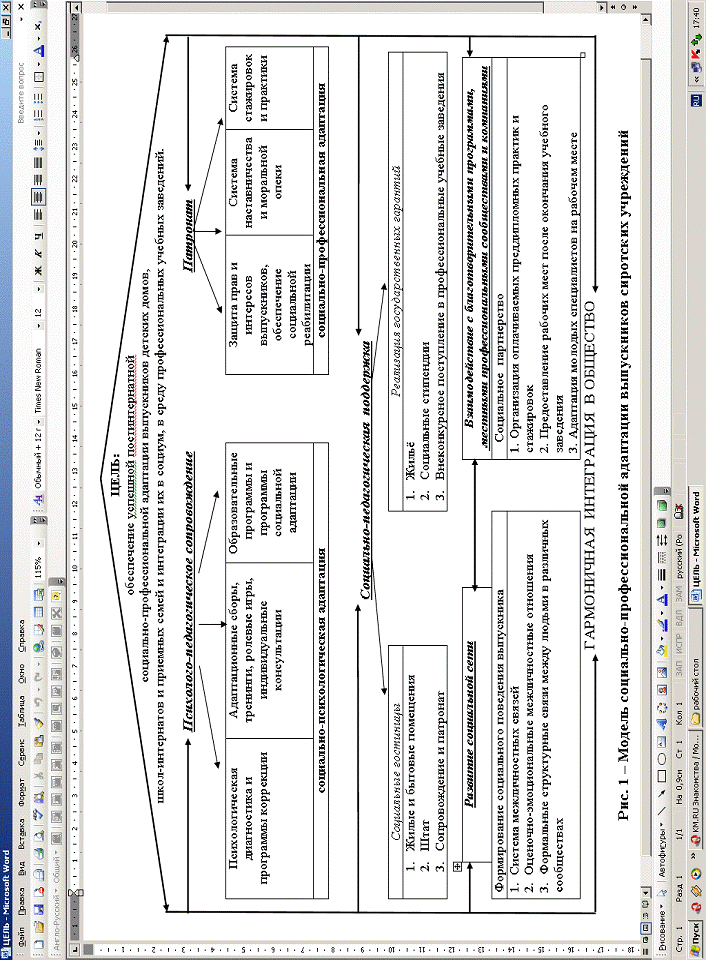The image size is (706, 960).
Task: Open the 115% zoom dropdown
Action: point(39,543)
